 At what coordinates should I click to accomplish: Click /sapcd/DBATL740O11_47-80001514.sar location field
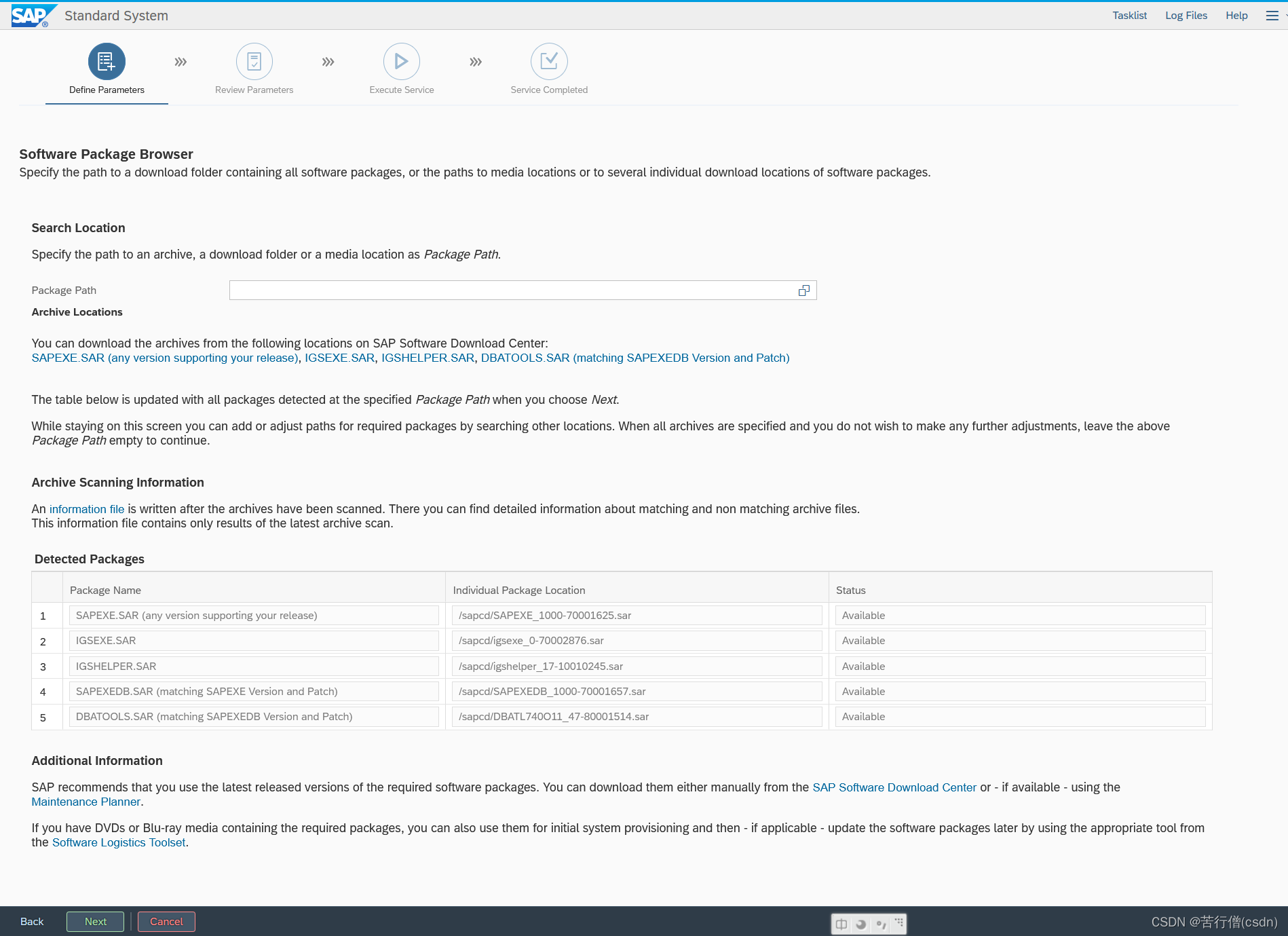pos(637,717)
